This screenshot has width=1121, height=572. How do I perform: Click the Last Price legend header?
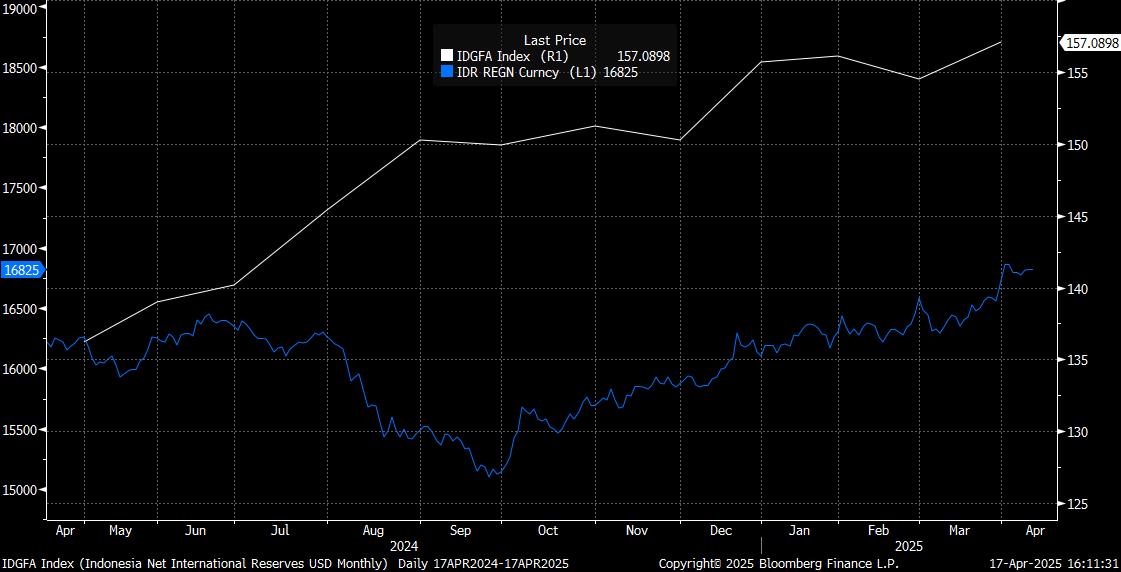(x=554, y=40)
